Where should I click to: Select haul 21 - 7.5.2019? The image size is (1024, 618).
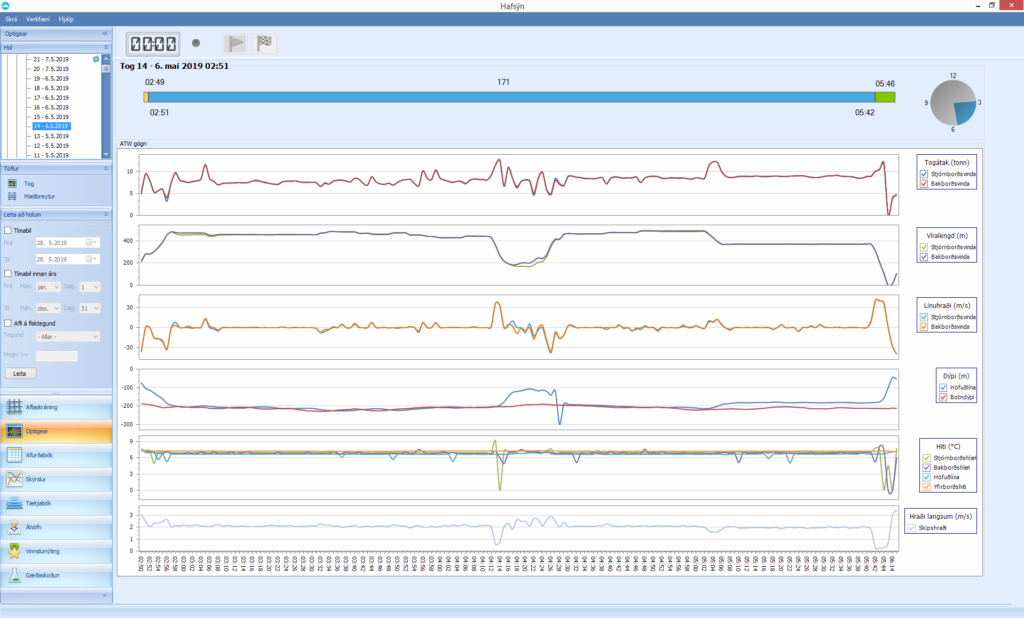[51, 59]
